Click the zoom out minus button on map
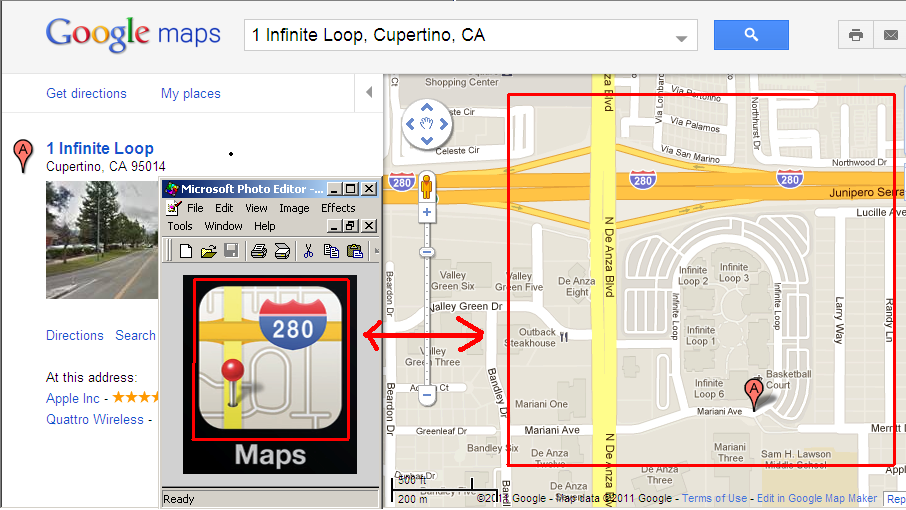This screenshot has height=510, width=906. [426, 396]
